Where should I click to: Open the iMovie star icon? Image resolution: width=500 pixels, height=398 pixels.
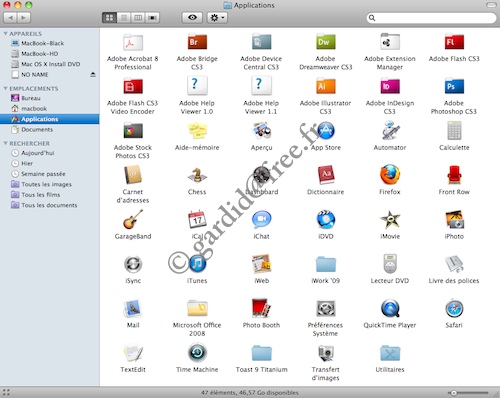tap(390, 220)
